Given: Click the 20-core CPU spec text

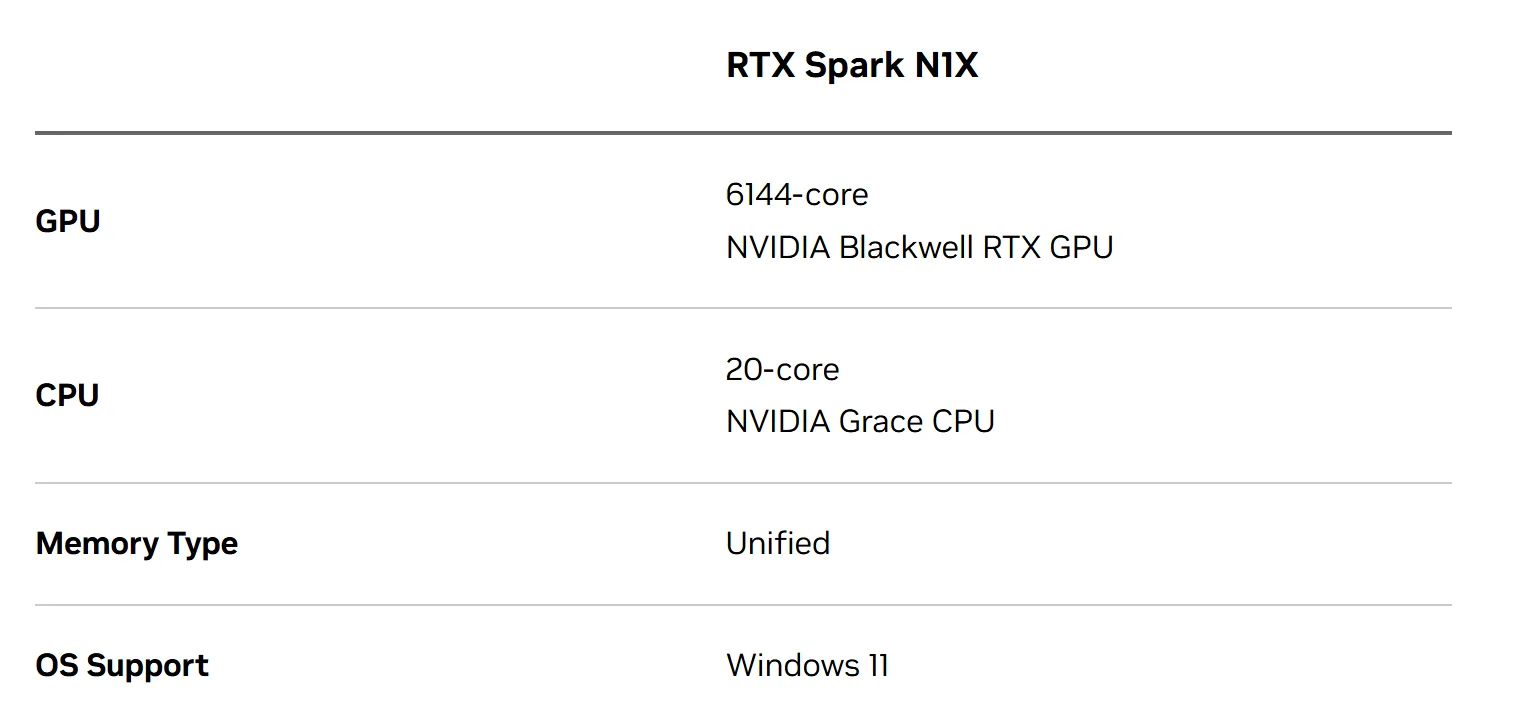Looking at the screenshot, I should (783, 369).
